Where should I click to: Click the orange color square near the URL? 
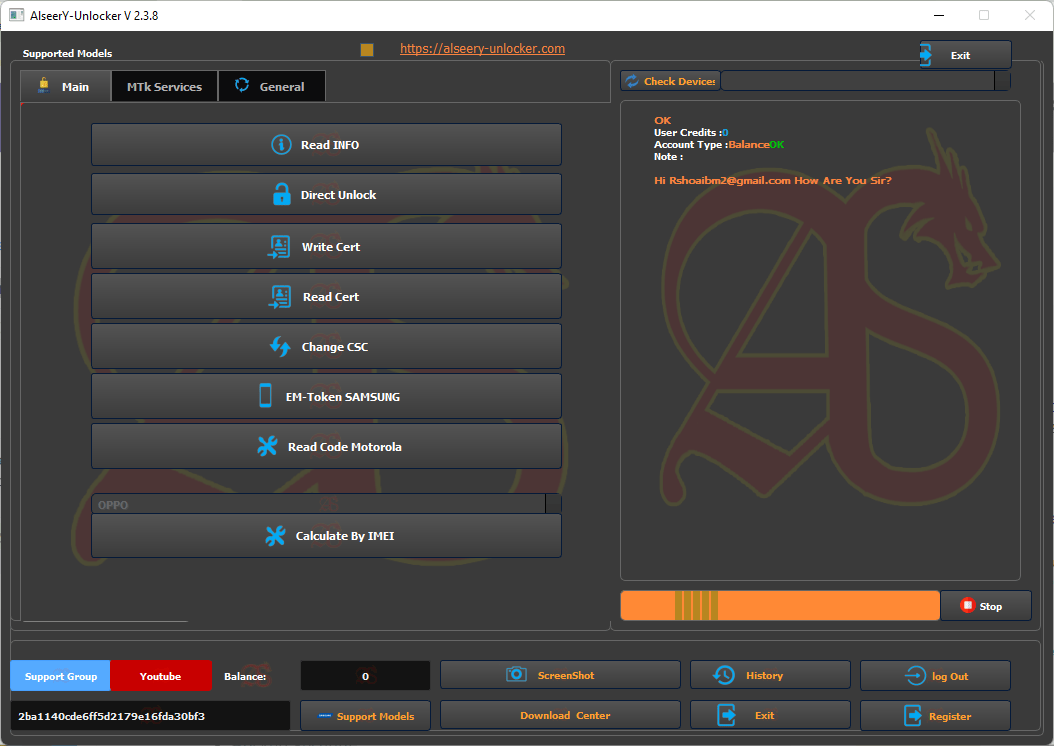pyautogui.click(x=367, y=50)
